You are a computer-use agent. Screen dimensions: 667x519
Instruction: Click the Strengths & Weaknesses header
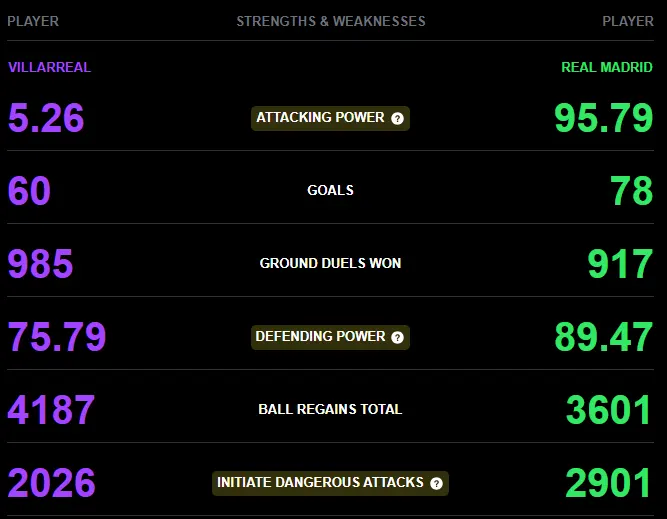coord(331,21)
